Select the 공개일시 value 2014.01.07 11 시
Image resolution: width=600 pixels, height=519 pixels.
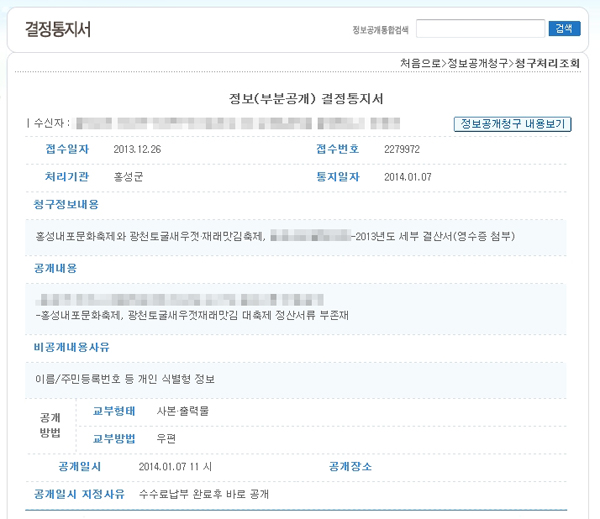pos(175,467)
